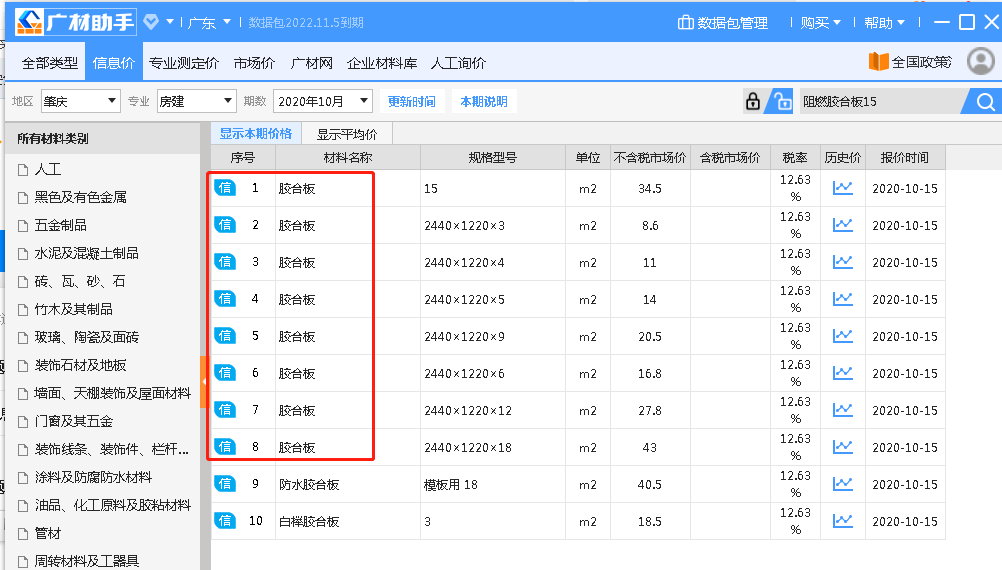Switch to 人工询价 tab
Viewport: 1002px width, 570px height.
pos(459,63)
